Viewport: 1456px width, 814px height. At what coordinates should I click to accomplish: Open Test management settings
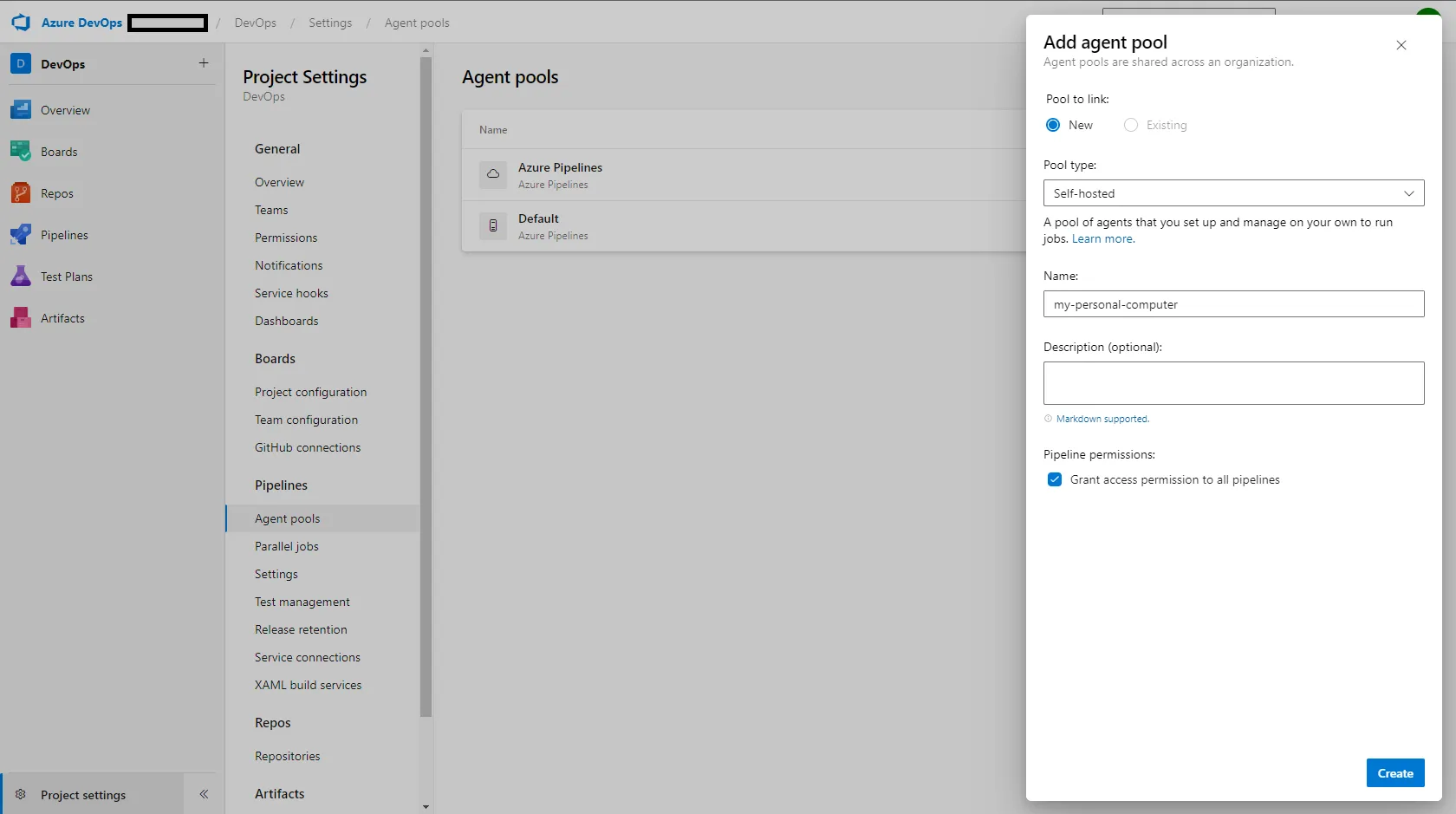click(x=302, y=602)
